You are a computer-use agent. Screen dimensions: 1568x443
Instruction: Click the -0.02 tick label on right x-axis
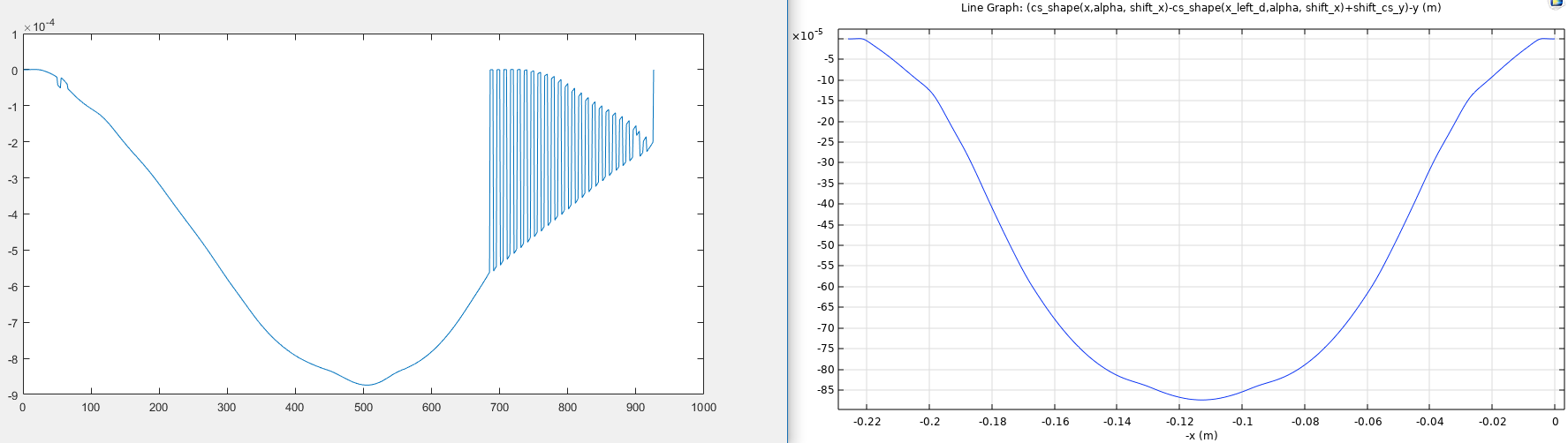tap(1493, 422)
